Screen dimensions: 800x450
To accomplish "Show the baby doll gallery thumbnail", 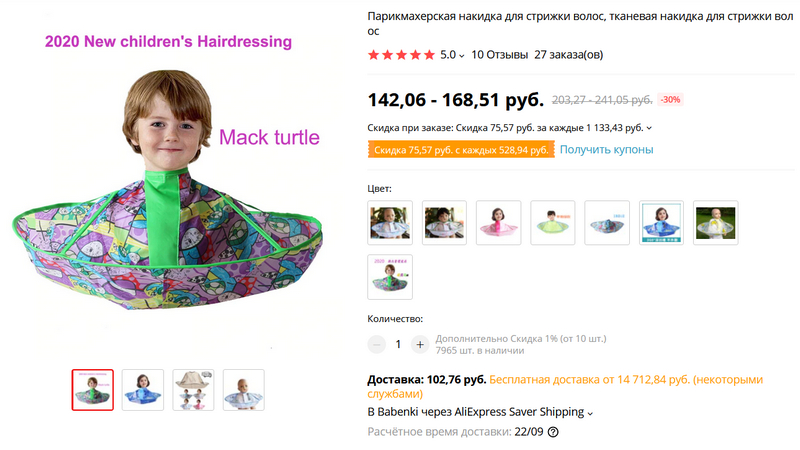I will (243, 390).
